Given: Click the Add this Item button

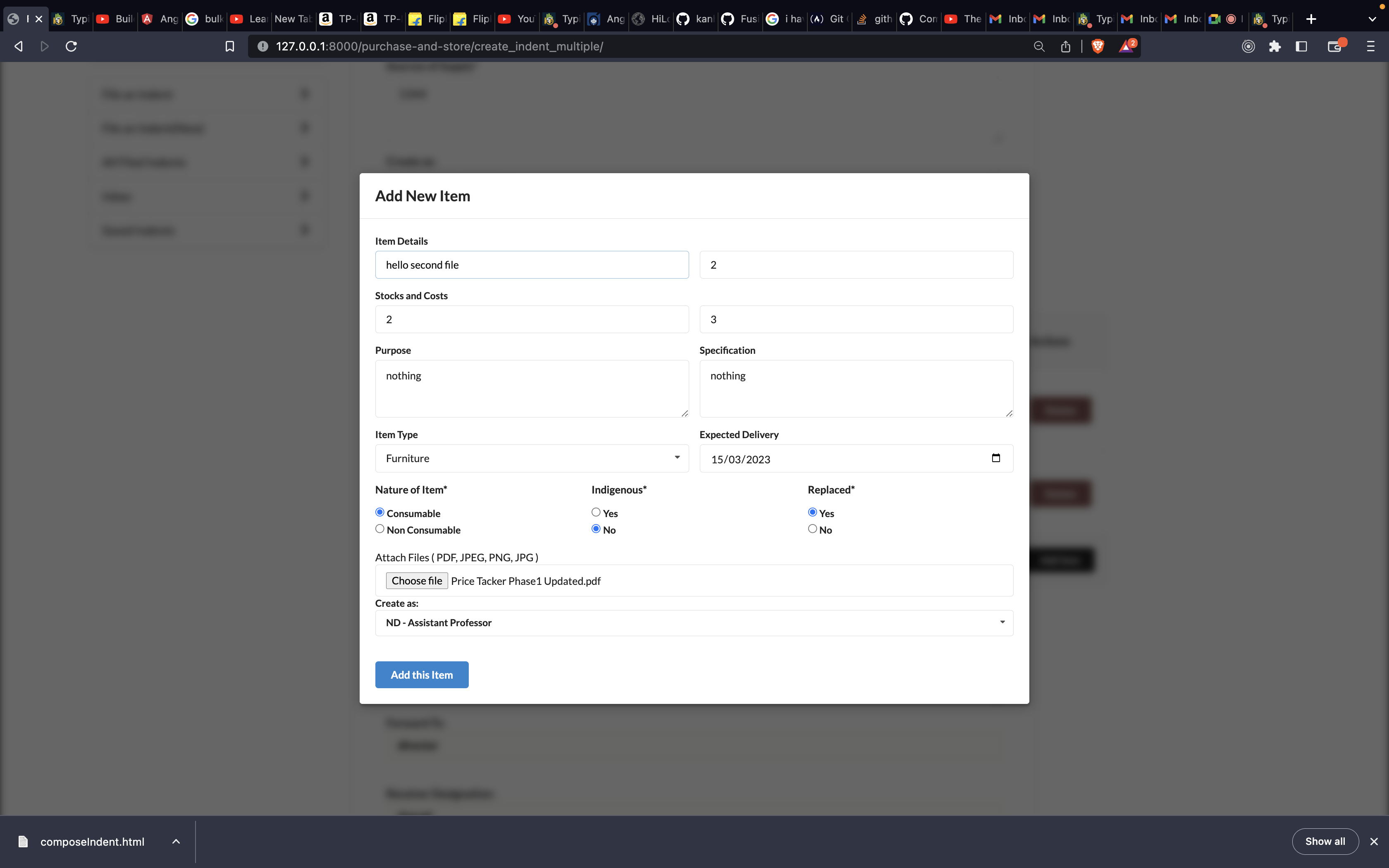Looking at the screenshot, I should 421,675.
